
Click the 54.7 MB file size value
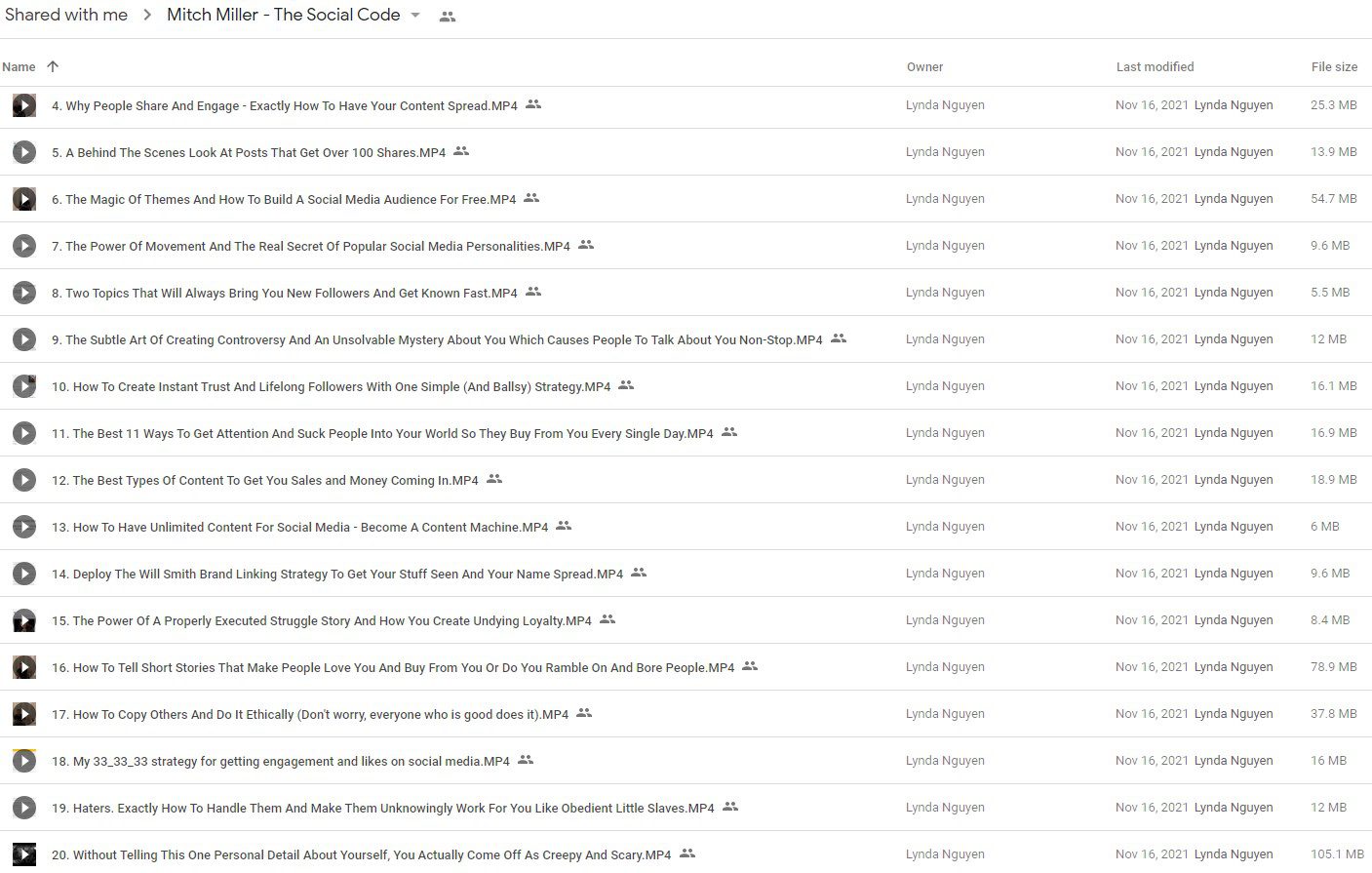(x=1333, y=199)
